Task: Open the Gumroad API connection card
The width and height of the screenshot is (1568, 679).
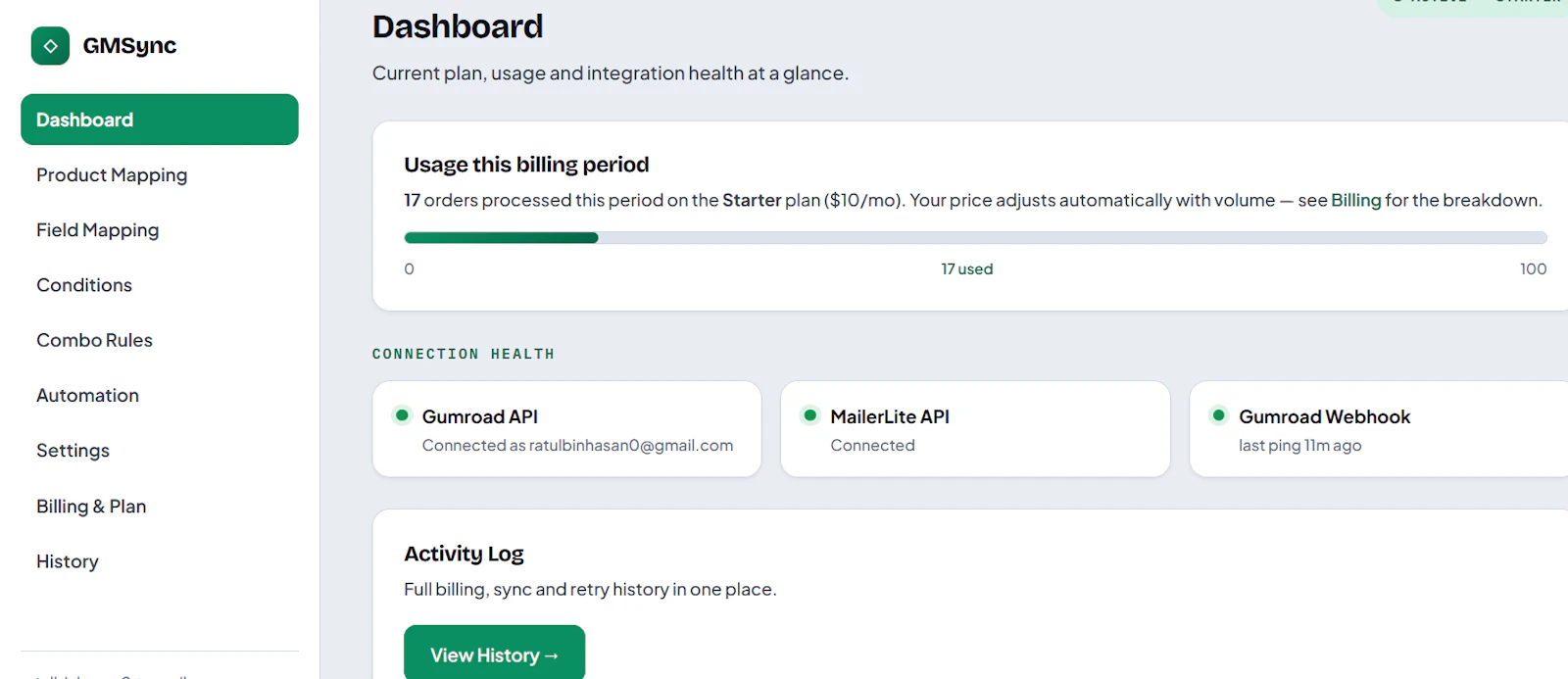Action: point(566,429)
